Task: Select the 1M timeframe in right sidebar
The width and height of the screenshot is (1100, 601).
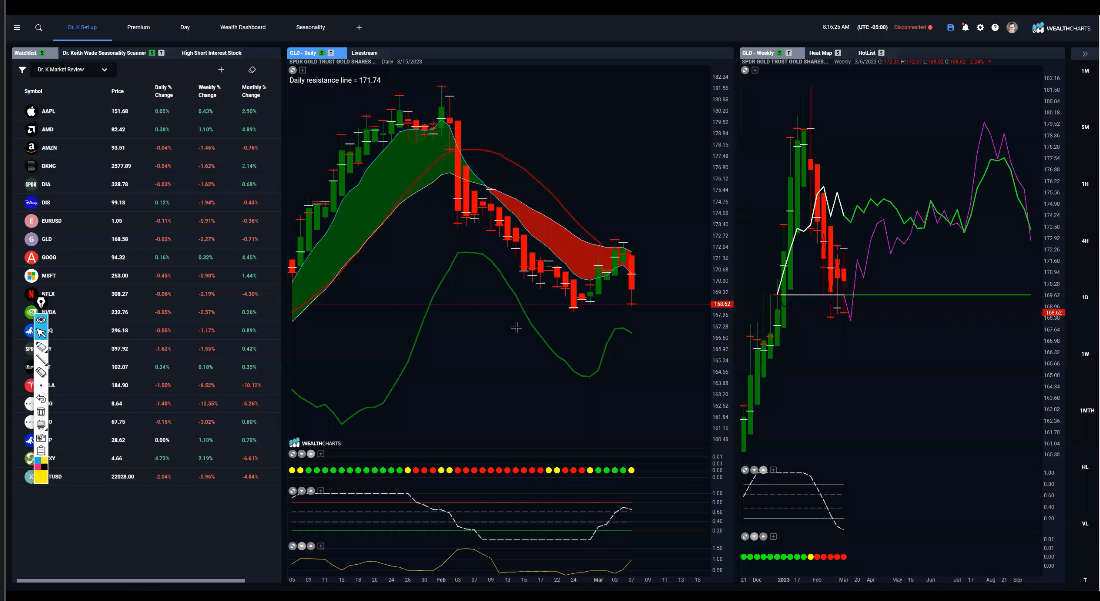Action: pyautogui.click(x=1085, y=71)
